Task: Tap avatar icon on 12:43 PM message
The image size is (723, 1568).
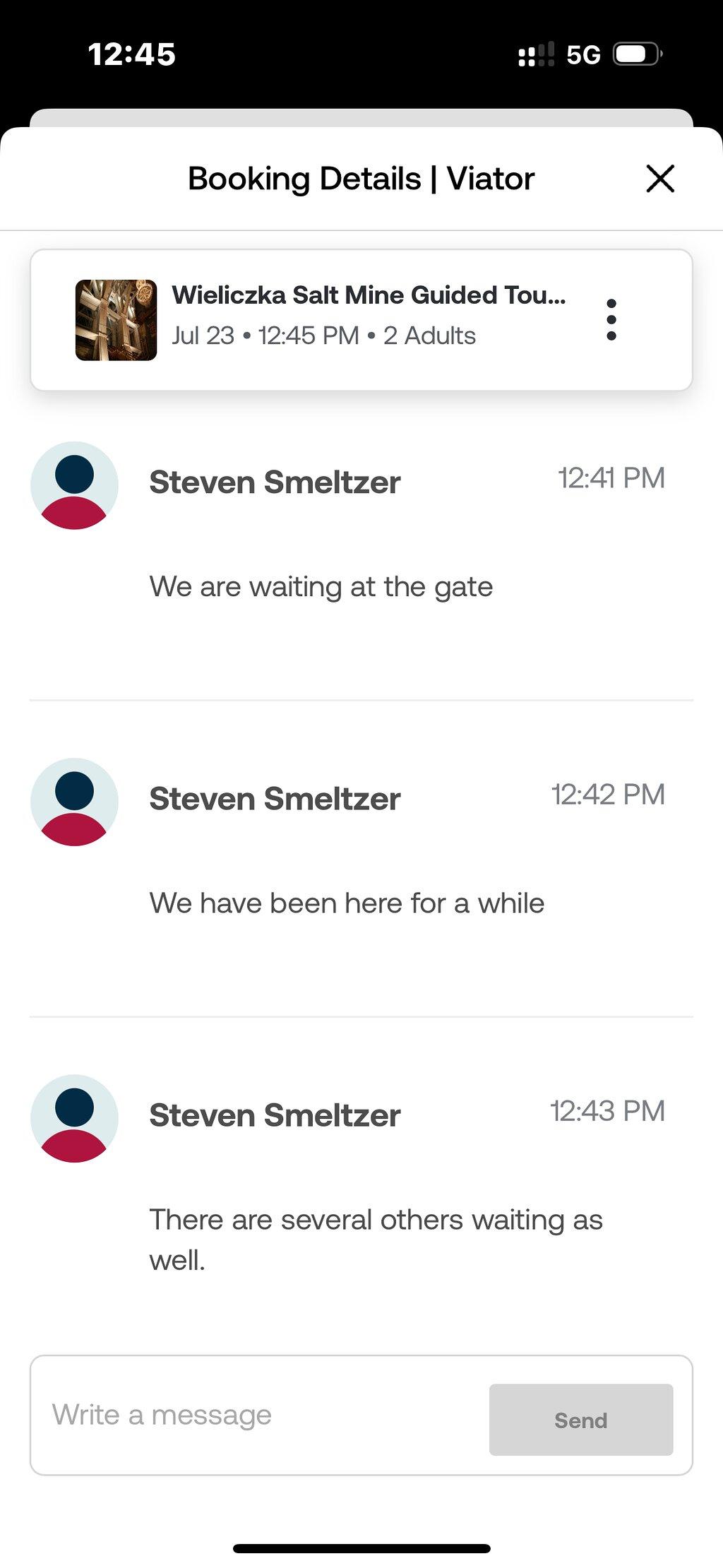Action: [x=74, y=1118]
